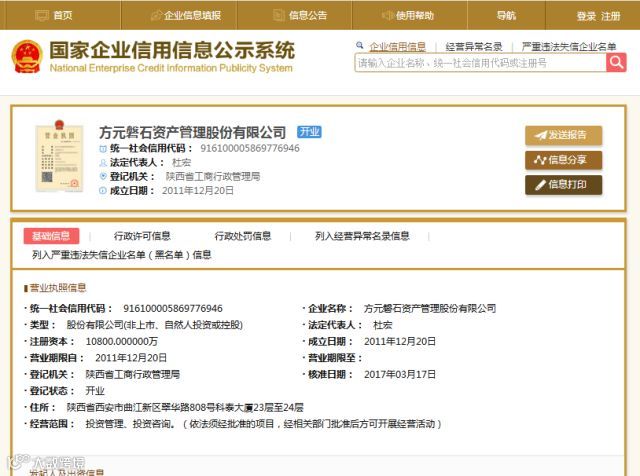Switch to 列入经营异常名录信息 tab
This screenshot has width=640, height=476.
362,236
